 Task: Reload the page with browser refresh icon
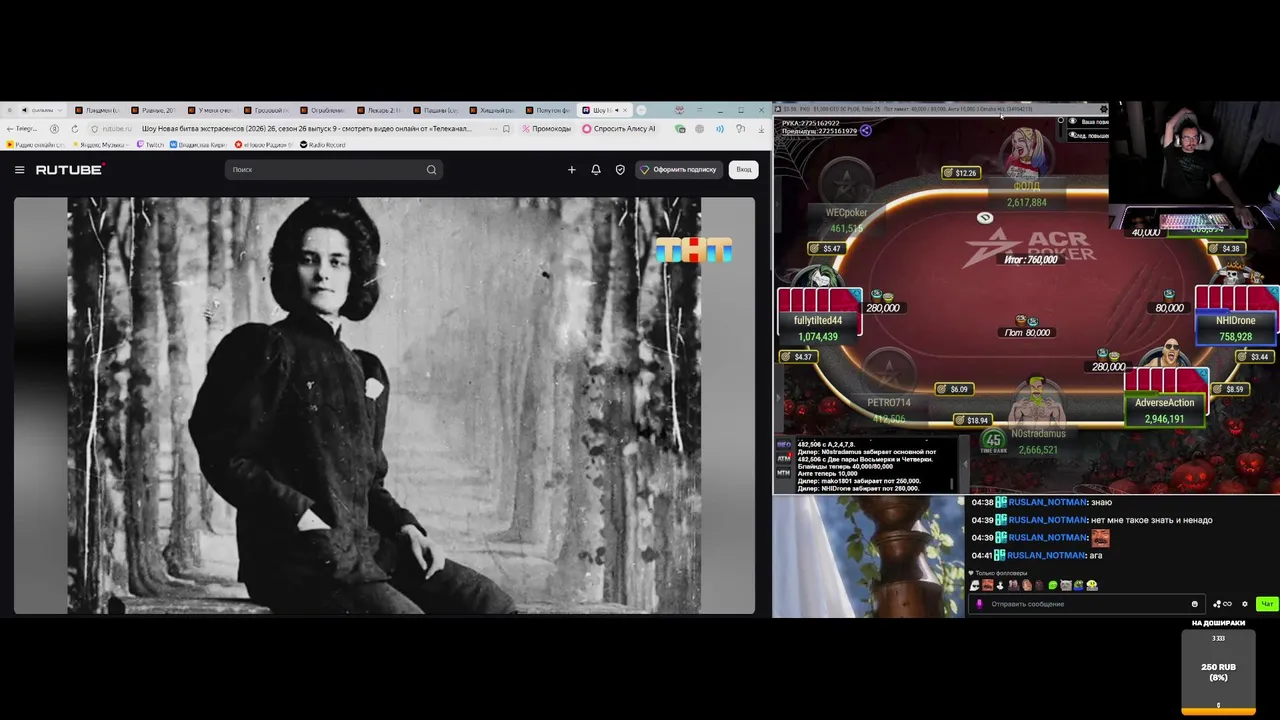pos(74,129)
